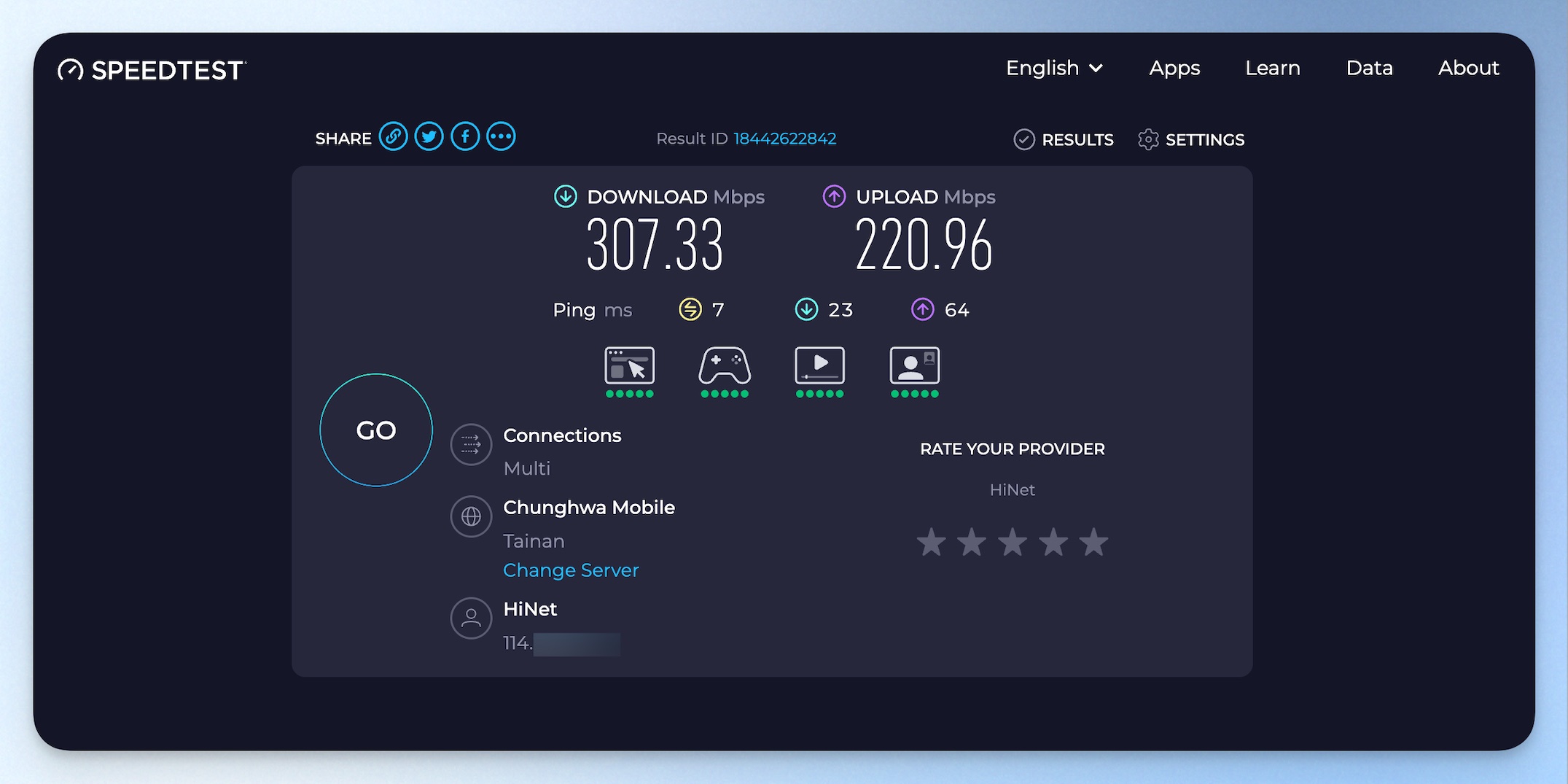Click the Connections mode icon
Screen dimensions: 1568x784
click(x=471, y=444)
